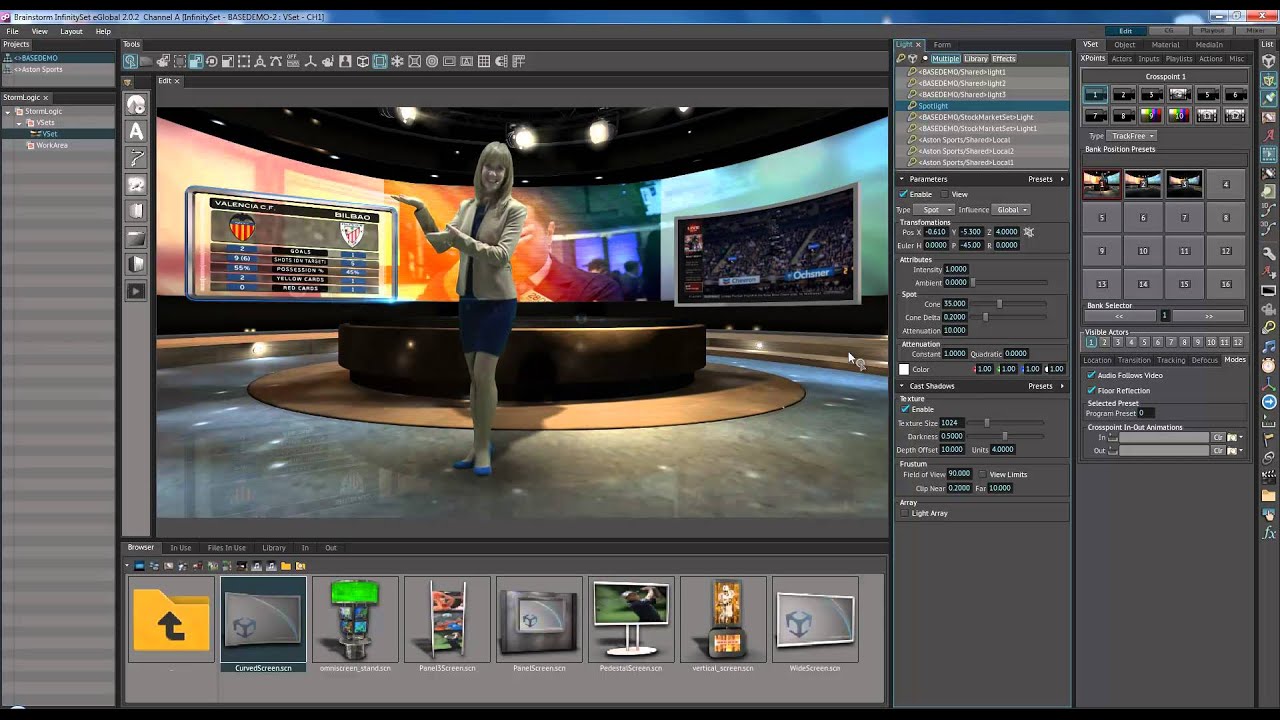Check the Light Array checkbox

pos(905,513)
